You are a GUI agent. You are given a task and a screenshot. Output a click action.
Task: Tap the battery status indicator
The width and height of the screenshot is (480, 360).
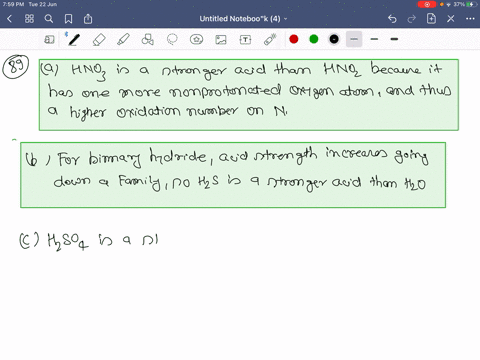(471, 4)
